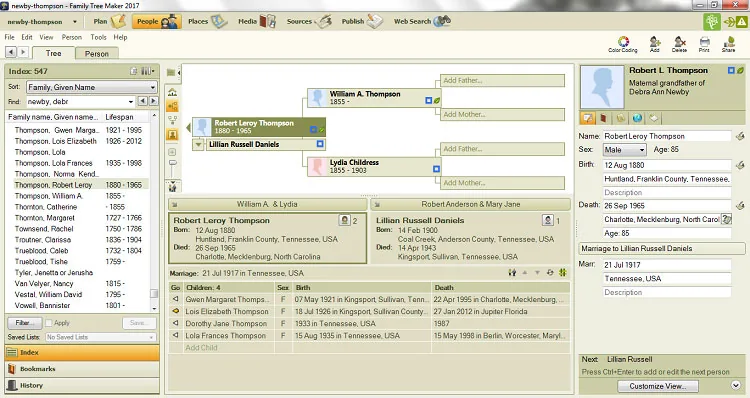750x398 pixels.
Task: Select the pedigree view icon
Action: point(173,106)
